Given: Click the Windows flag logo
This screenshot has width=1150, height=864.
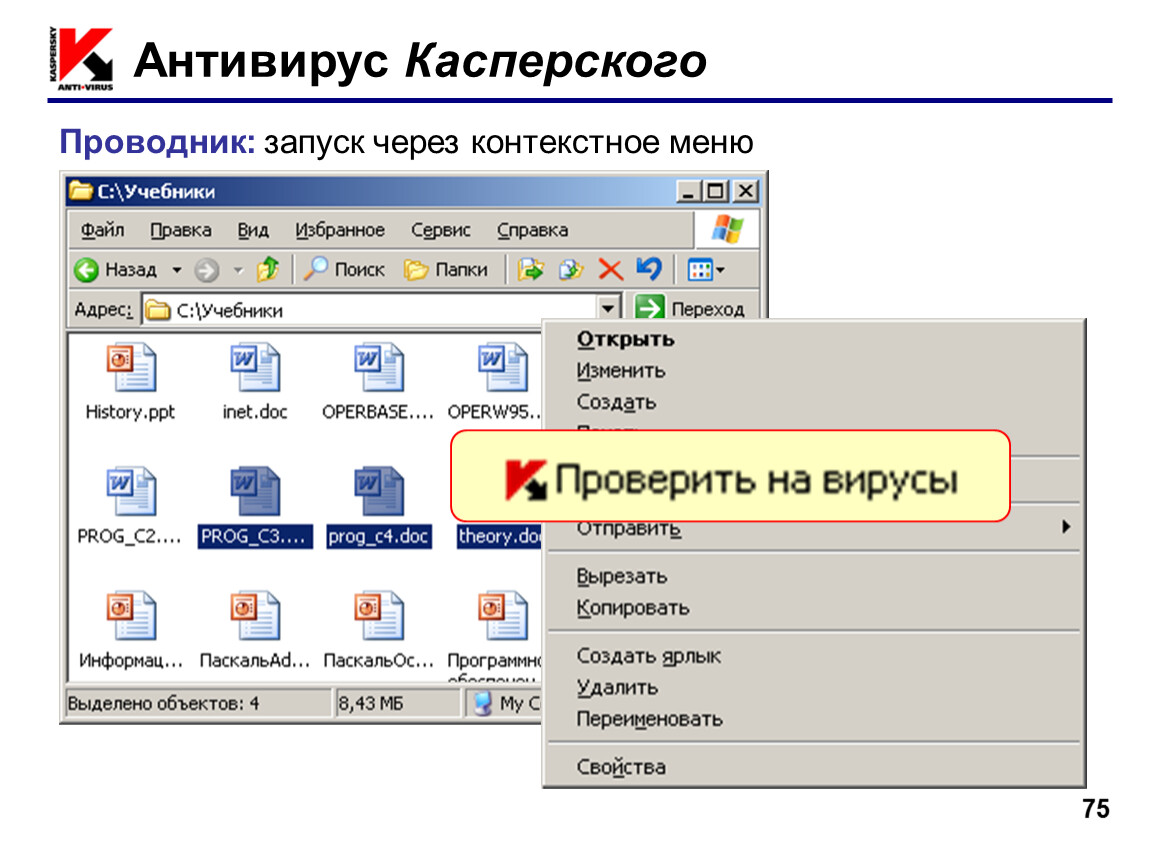Looking at the screenshot, I should click(727, 230).
